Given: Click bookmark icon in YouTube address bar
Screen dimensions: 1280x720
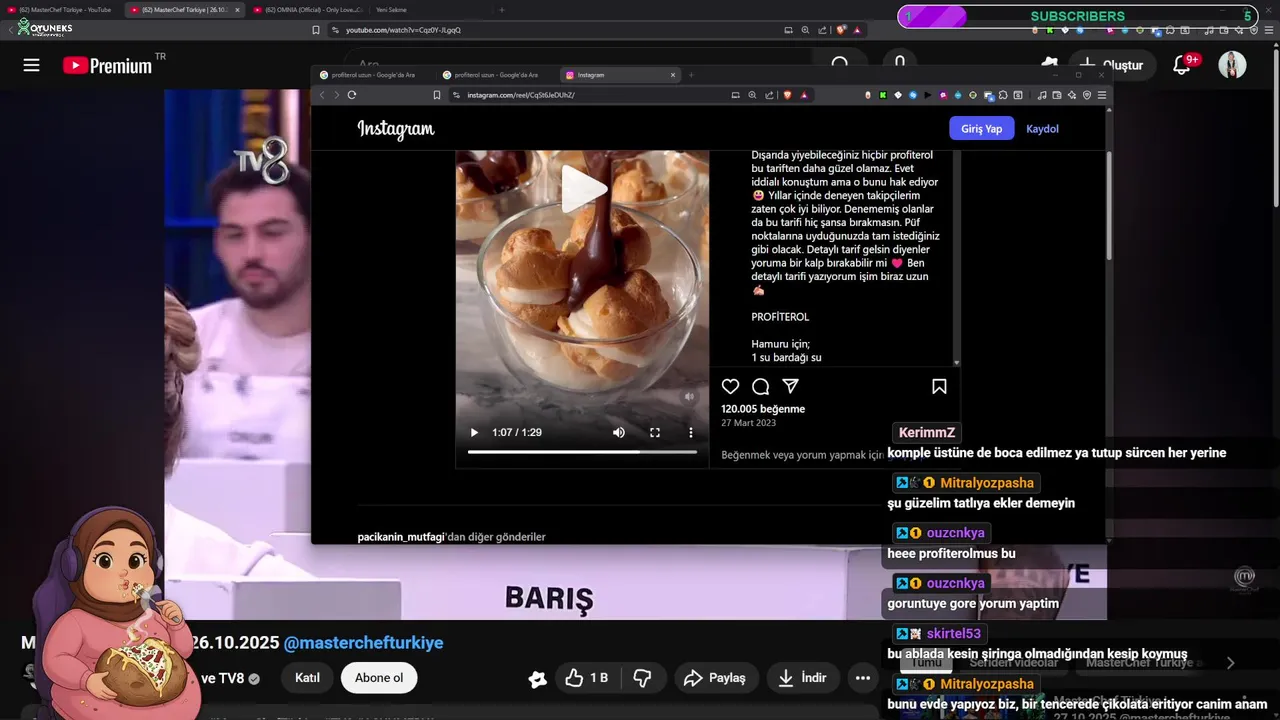Looking at the screenshot, I should click(x=316, y=30).
